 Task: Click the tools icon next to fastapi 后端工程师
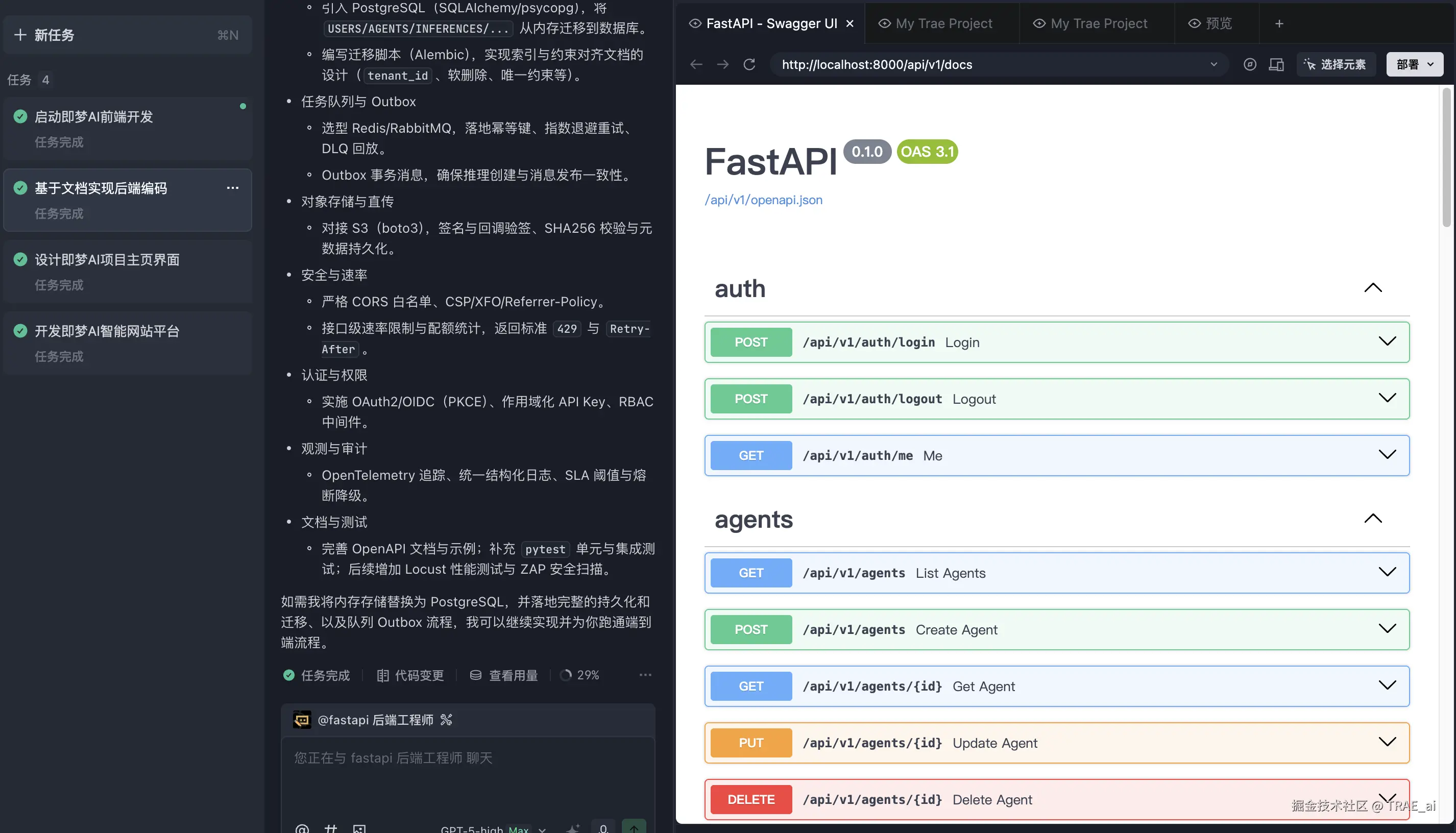446,720
